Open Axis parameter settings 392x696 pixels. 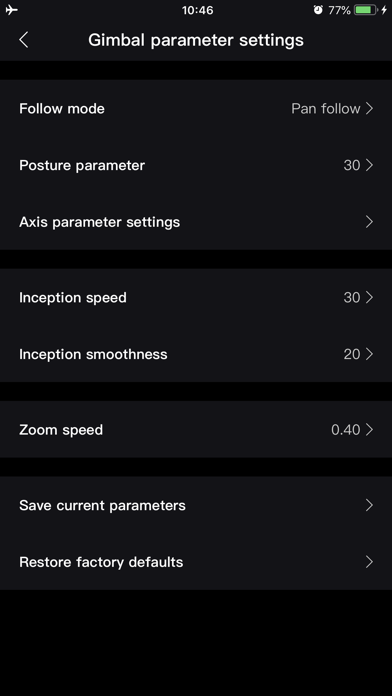(196, 221)
